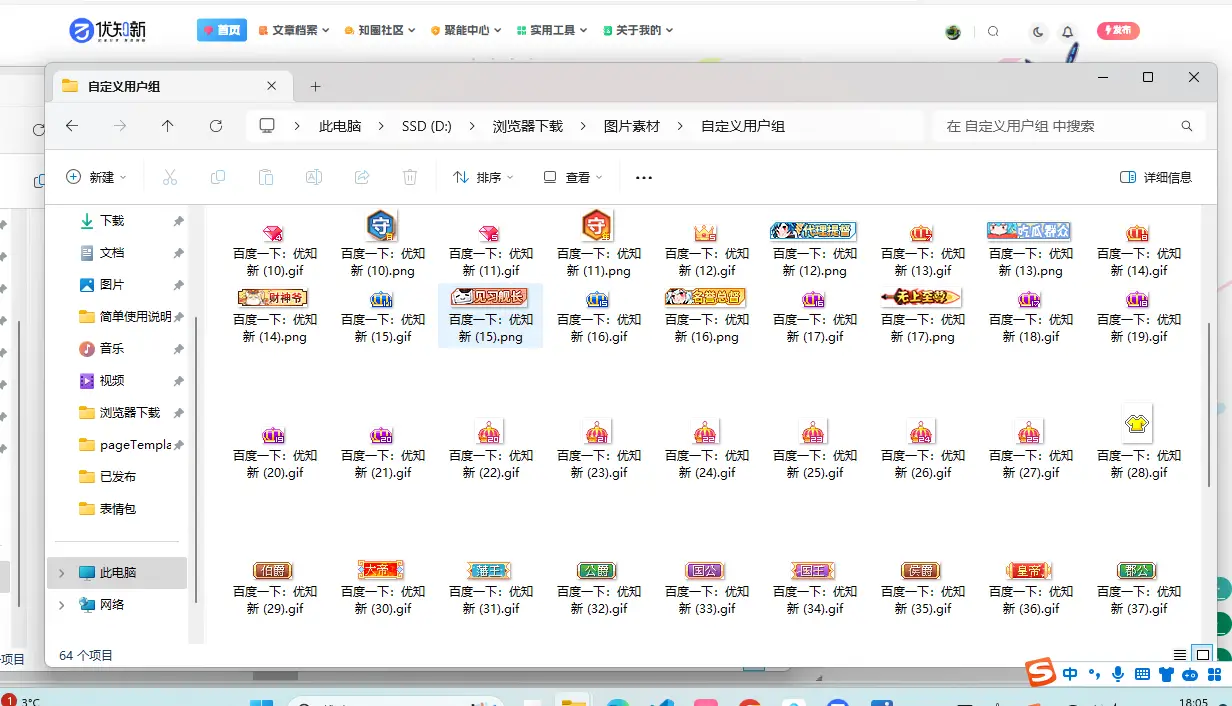Go up one folder level arrow
The width and height of the screenshot is (1232, 706).
pyautogui.click(x=167, y=126)
